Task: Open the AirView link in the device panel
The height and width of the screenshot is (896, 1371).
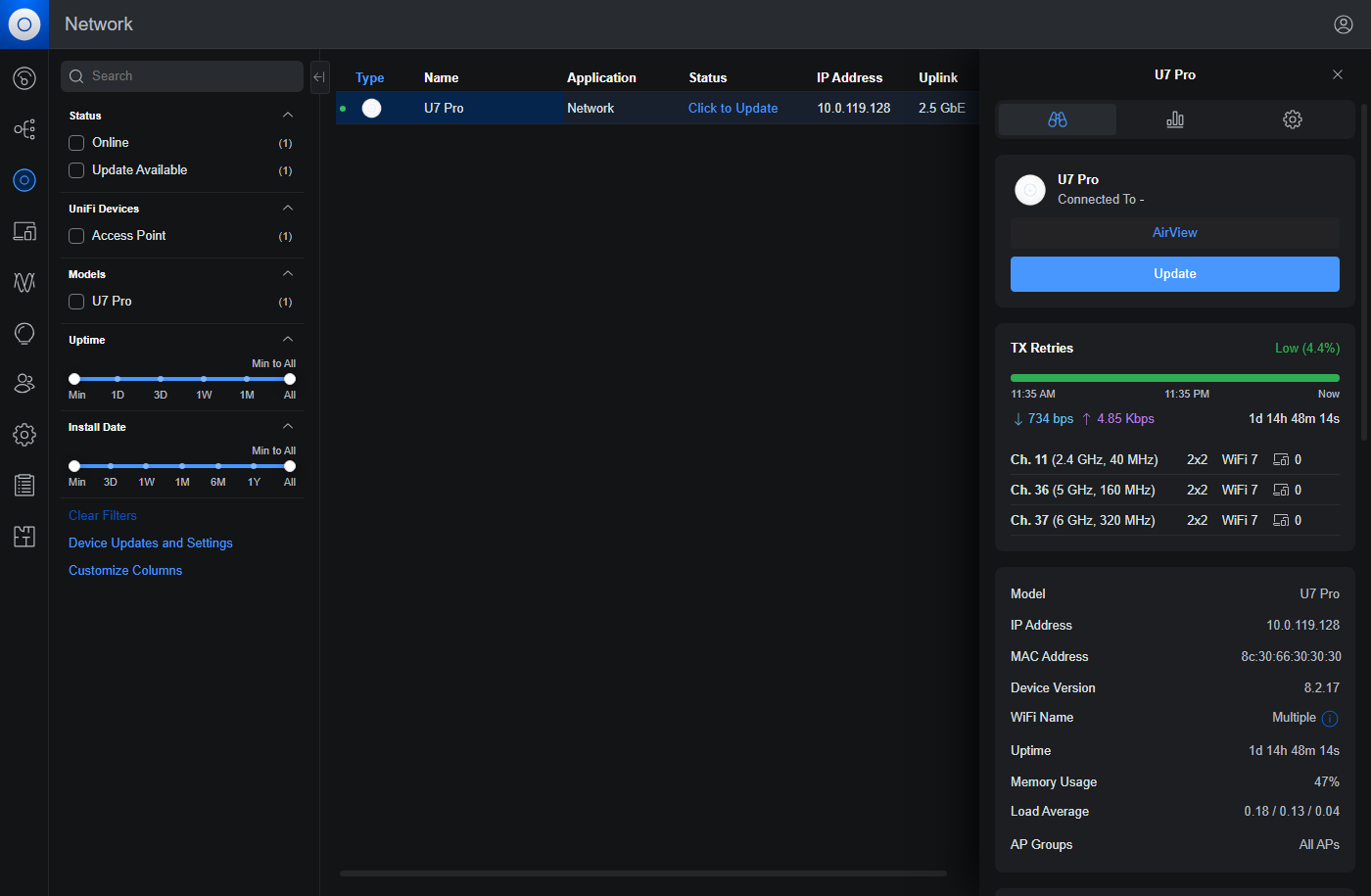Action: (1175, 233)
